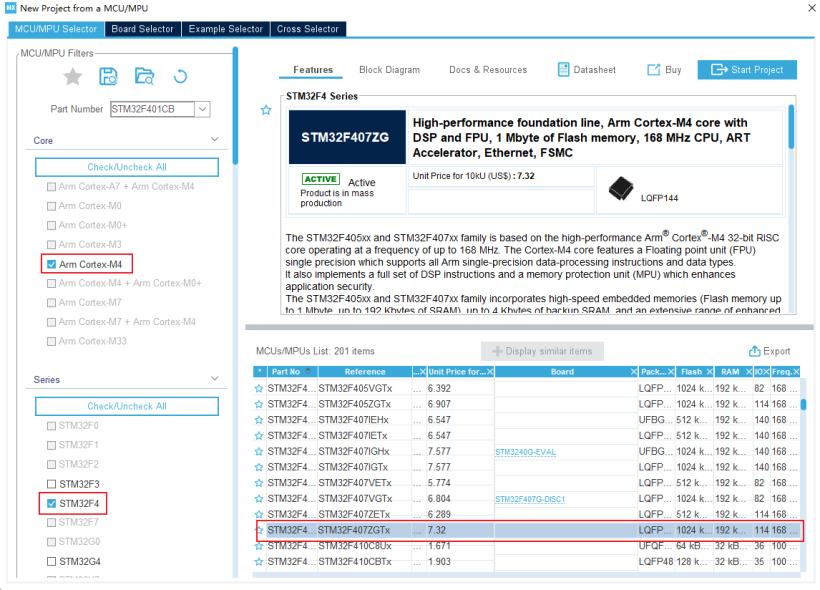Open the Block Diagram tab
Image resolution: width=820 pixels, height=590 pixels.
(x=390, y=70)
